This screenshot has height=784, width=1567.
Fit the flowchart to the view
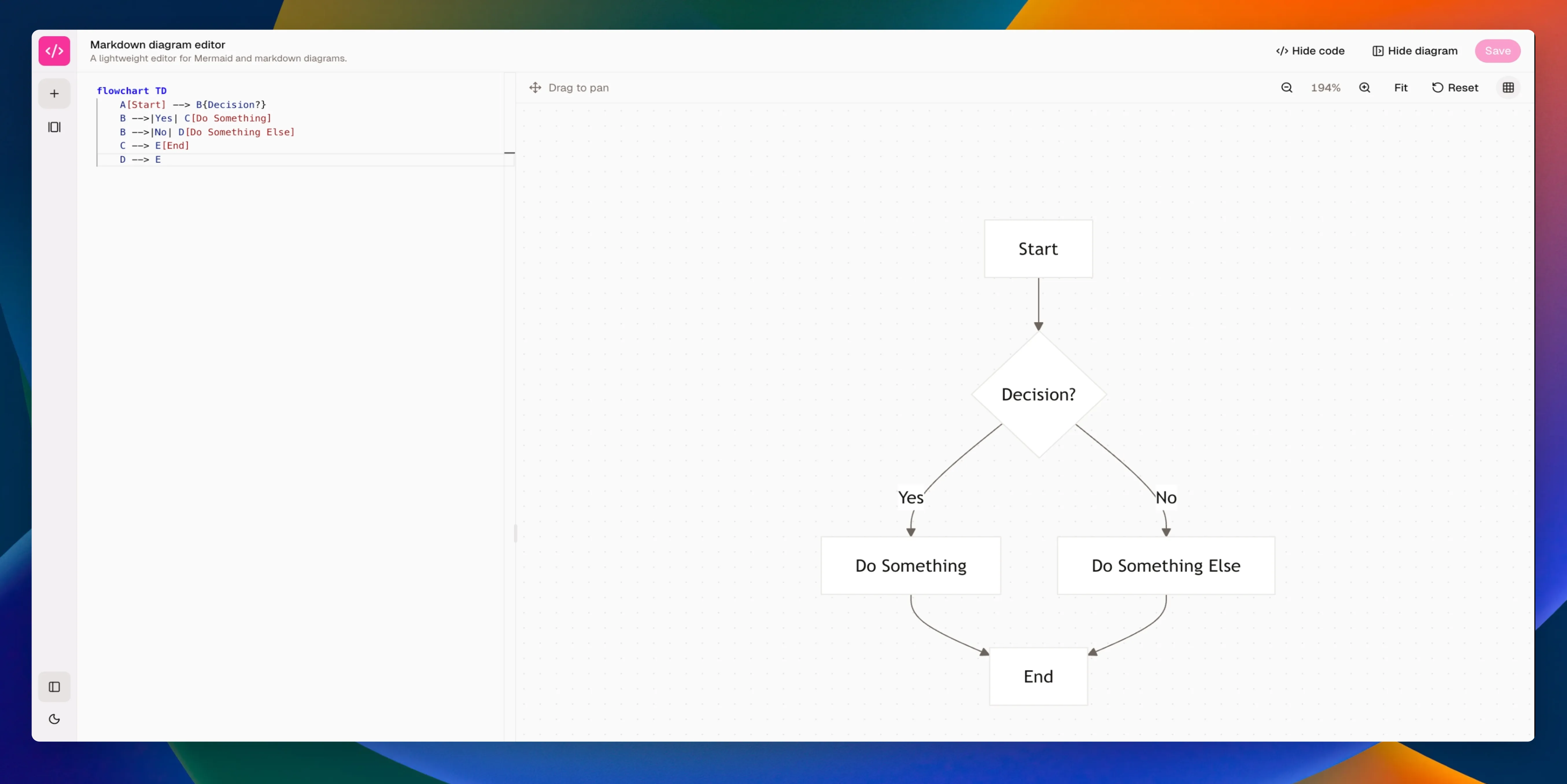1401,88
